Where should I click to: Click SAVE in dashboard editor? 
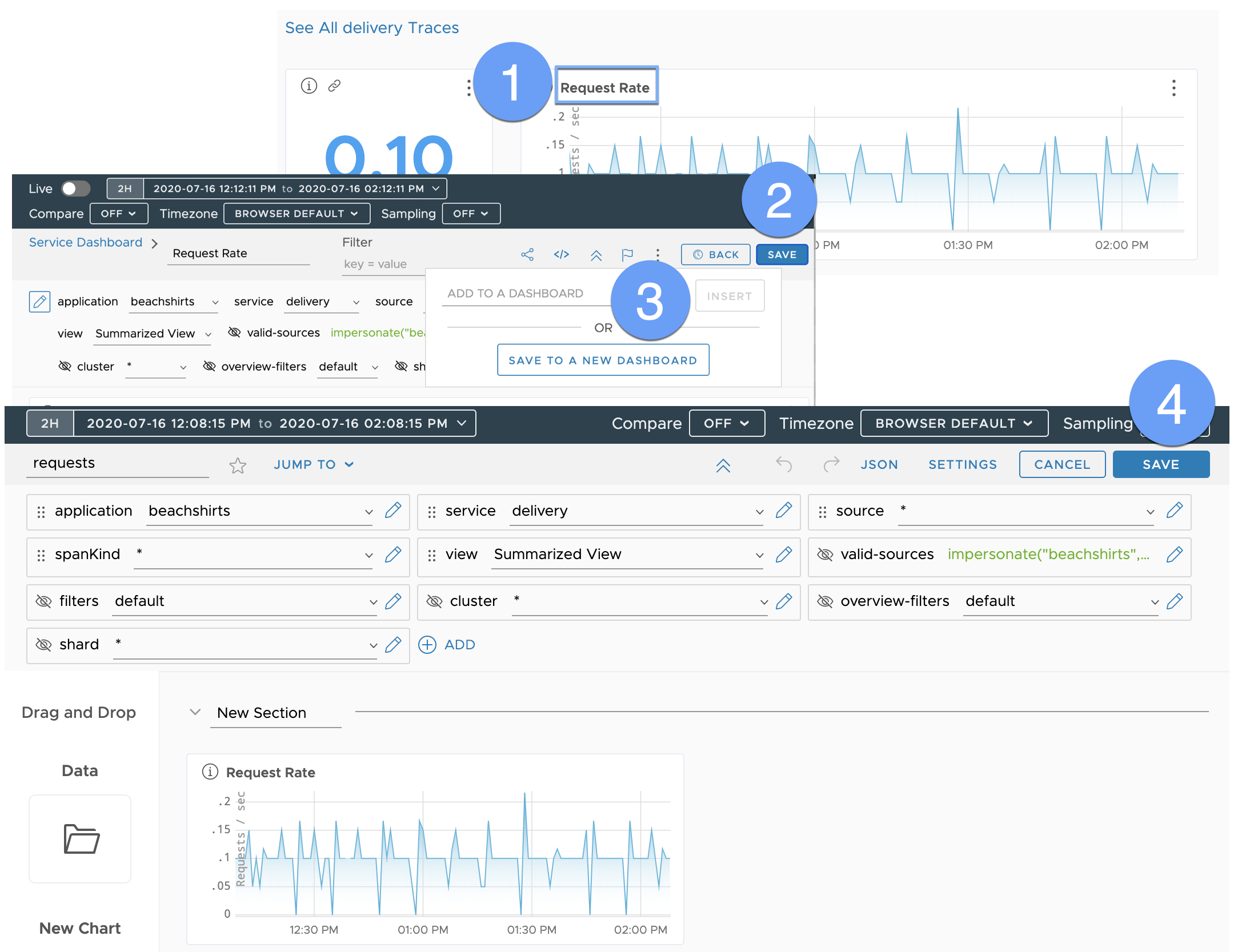click(x=1161, y=464)
